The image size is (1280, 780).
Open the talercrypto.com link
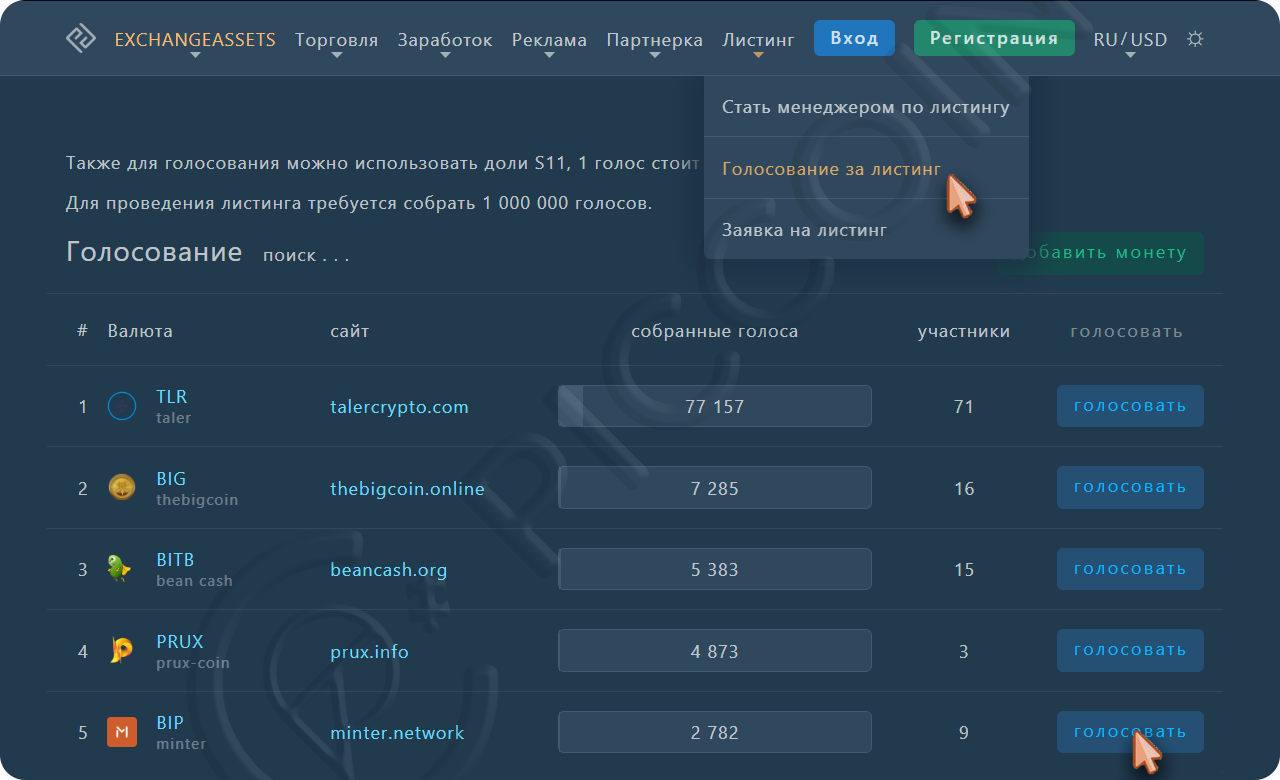click(x=399, y=407)
